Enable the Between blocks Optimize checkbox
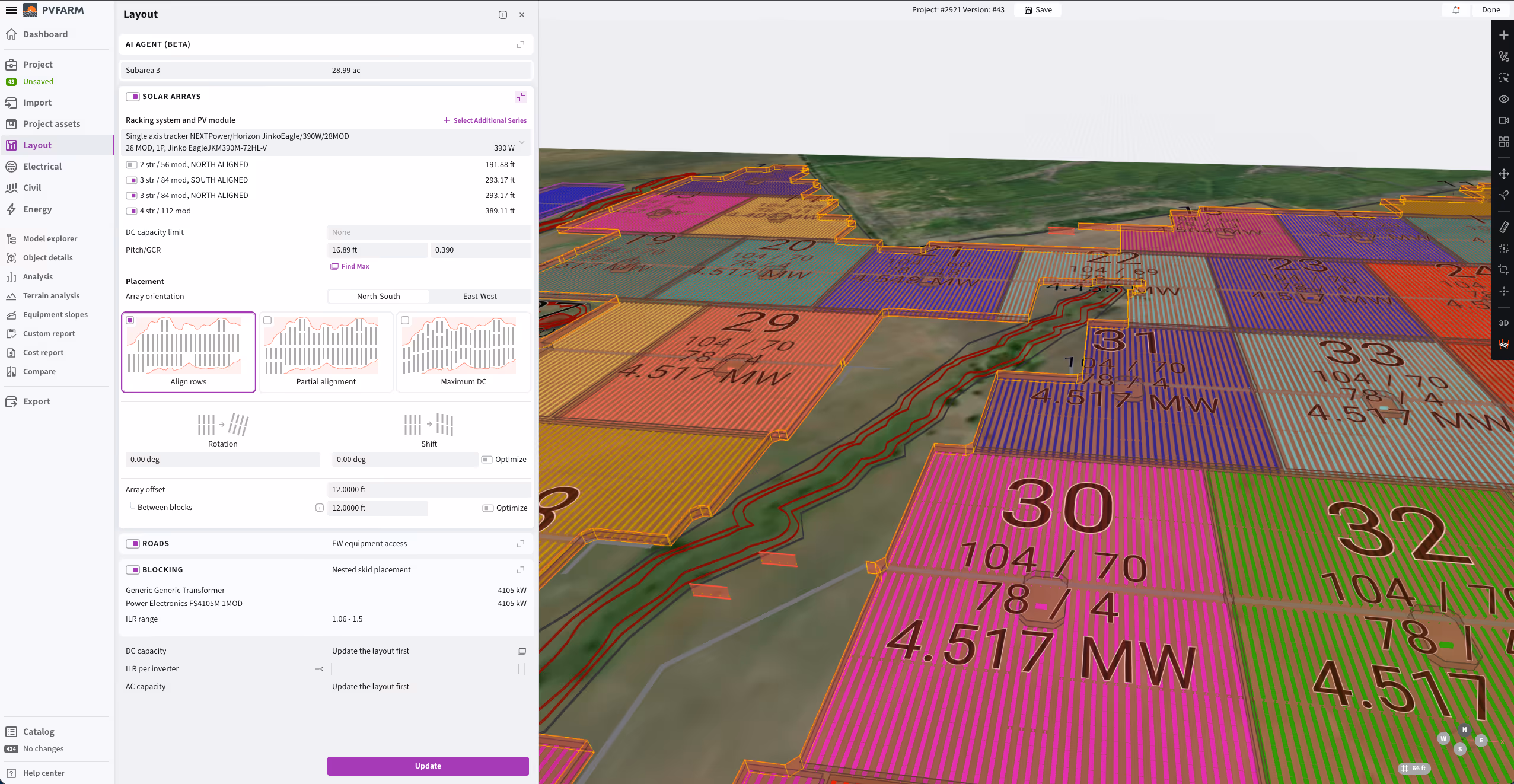The width and height of the screenshot is (1514, 784). (x=488, y=508)
